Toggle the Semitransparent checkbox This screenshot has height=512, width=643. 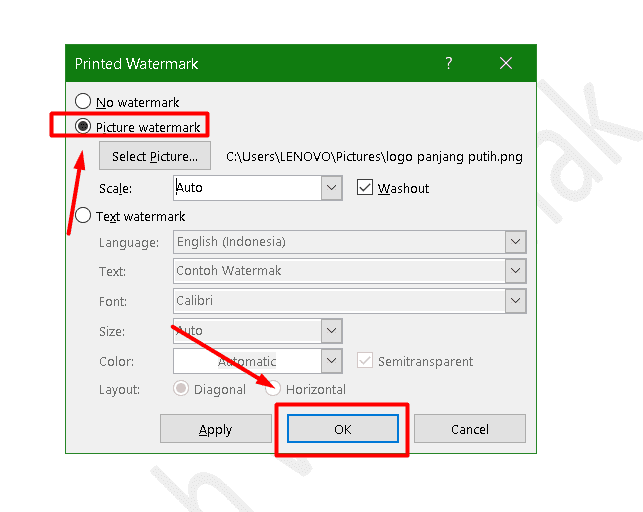[x=365, y=361]
